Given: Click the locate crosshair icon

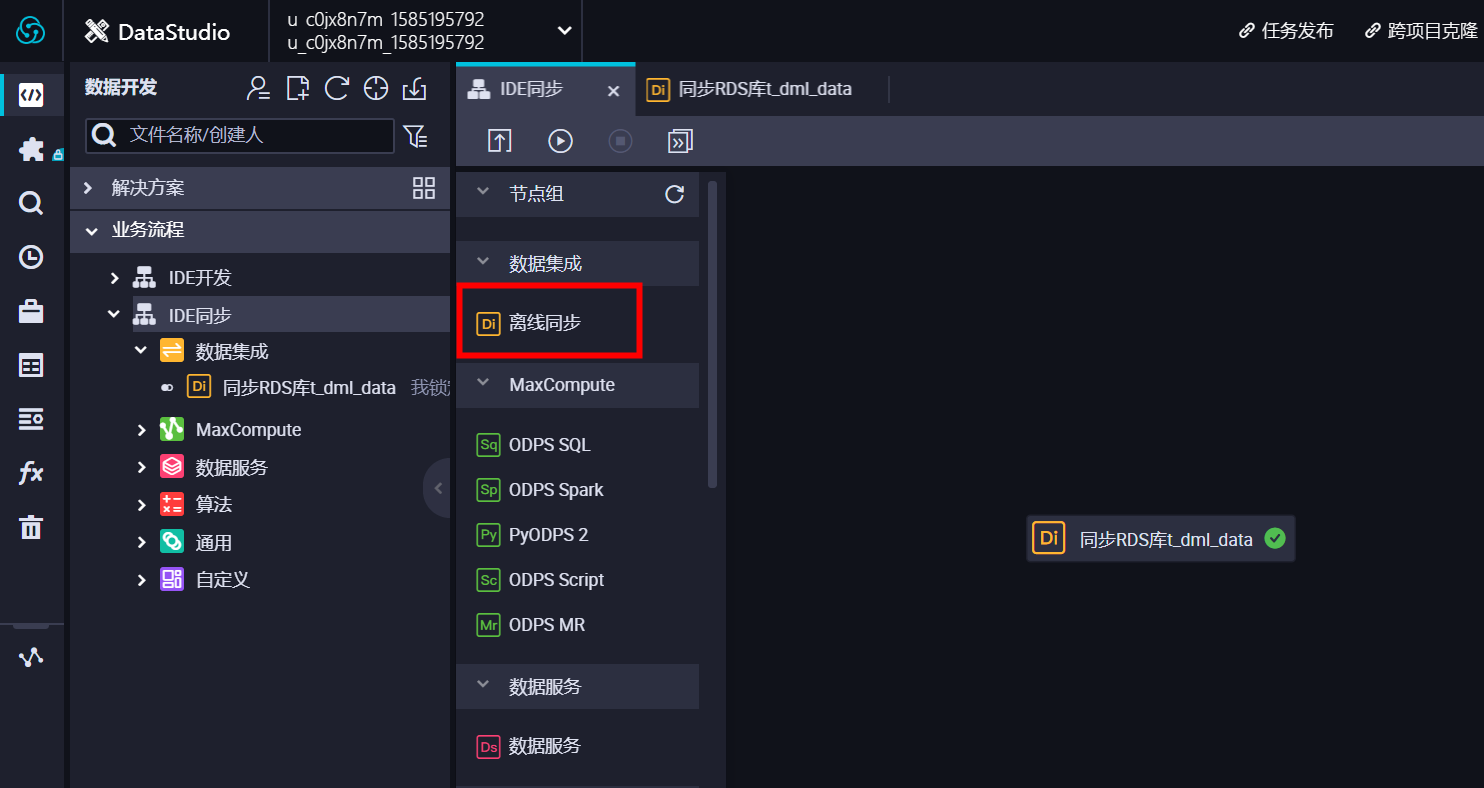Looking at the screenshot, I should 376,88.
